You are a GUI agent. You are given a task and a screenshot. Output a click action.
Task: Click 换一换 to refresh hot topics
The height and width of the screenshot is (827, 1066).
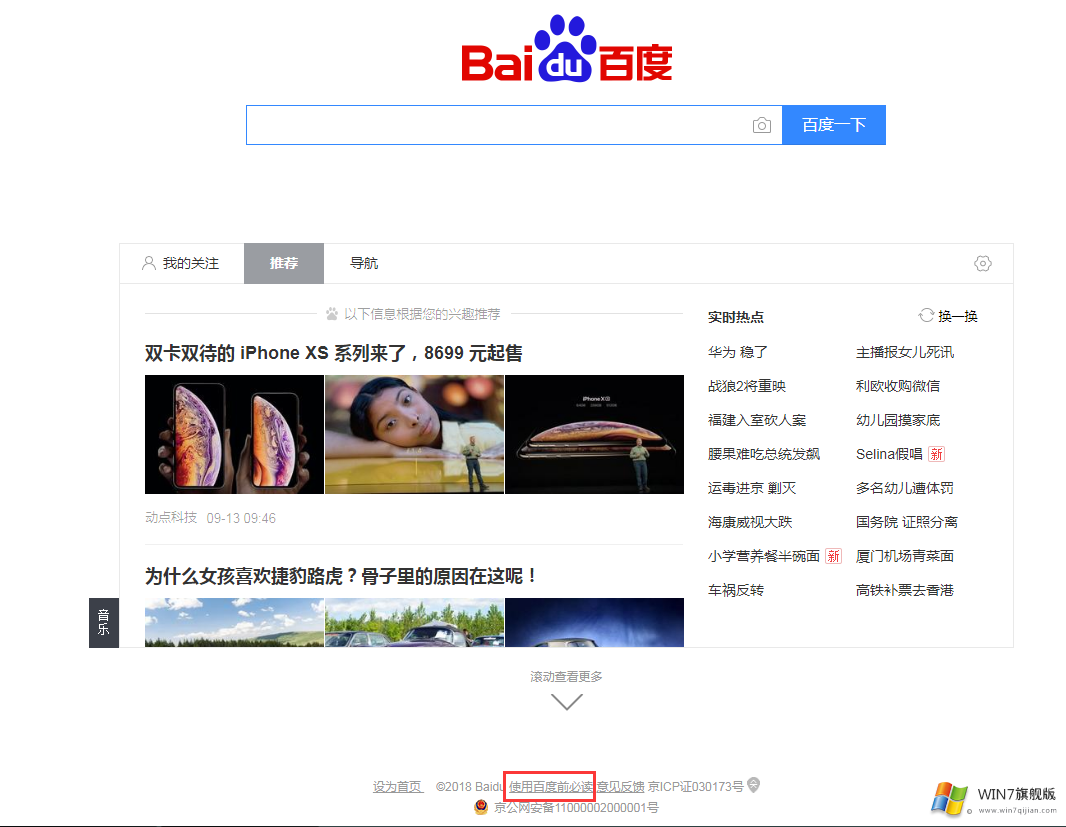957,316
